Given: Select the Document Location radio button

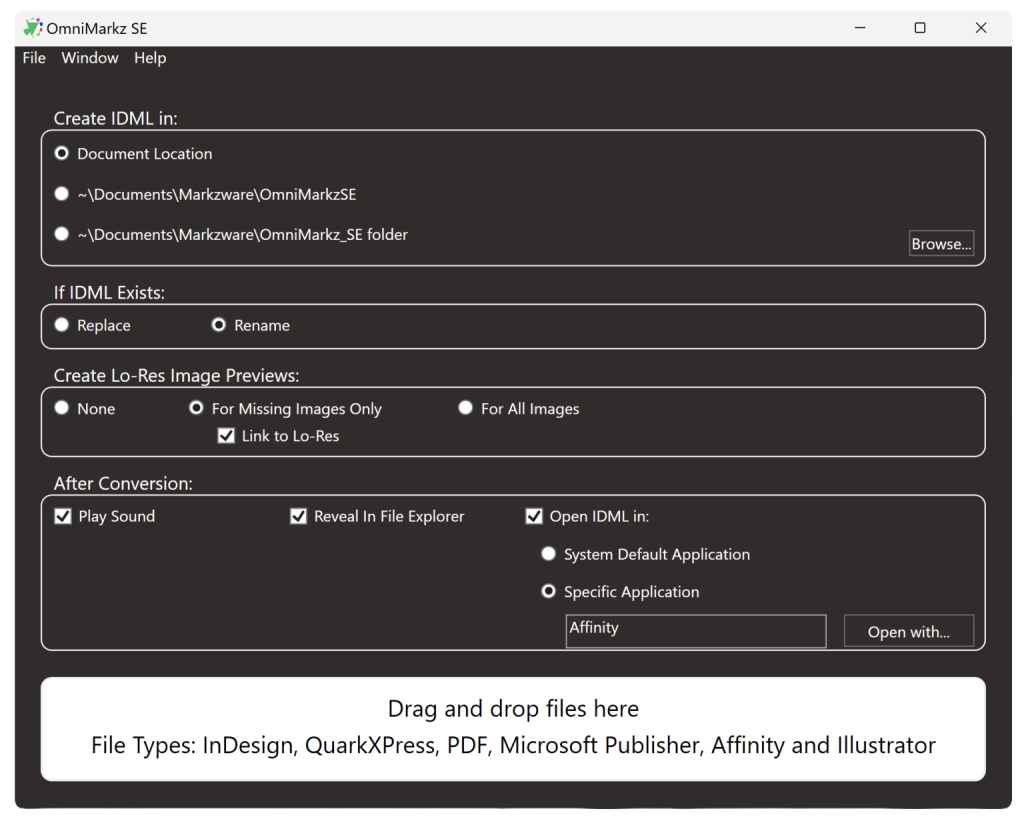Looking at the screenshot, I should coord(62,153).
